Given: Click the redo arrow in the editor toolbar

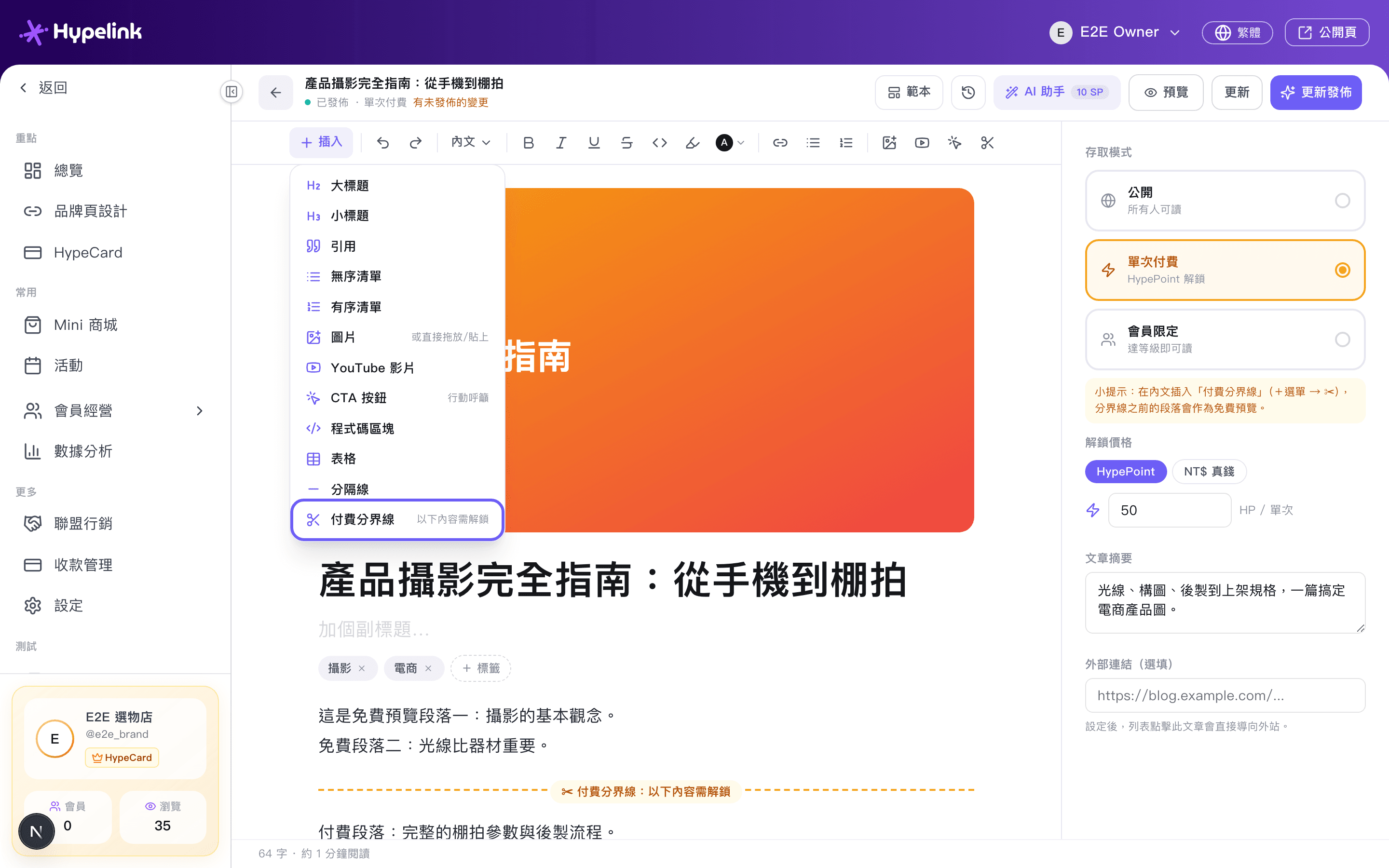Looking at the screenshot, I should [x=416, y=142].
